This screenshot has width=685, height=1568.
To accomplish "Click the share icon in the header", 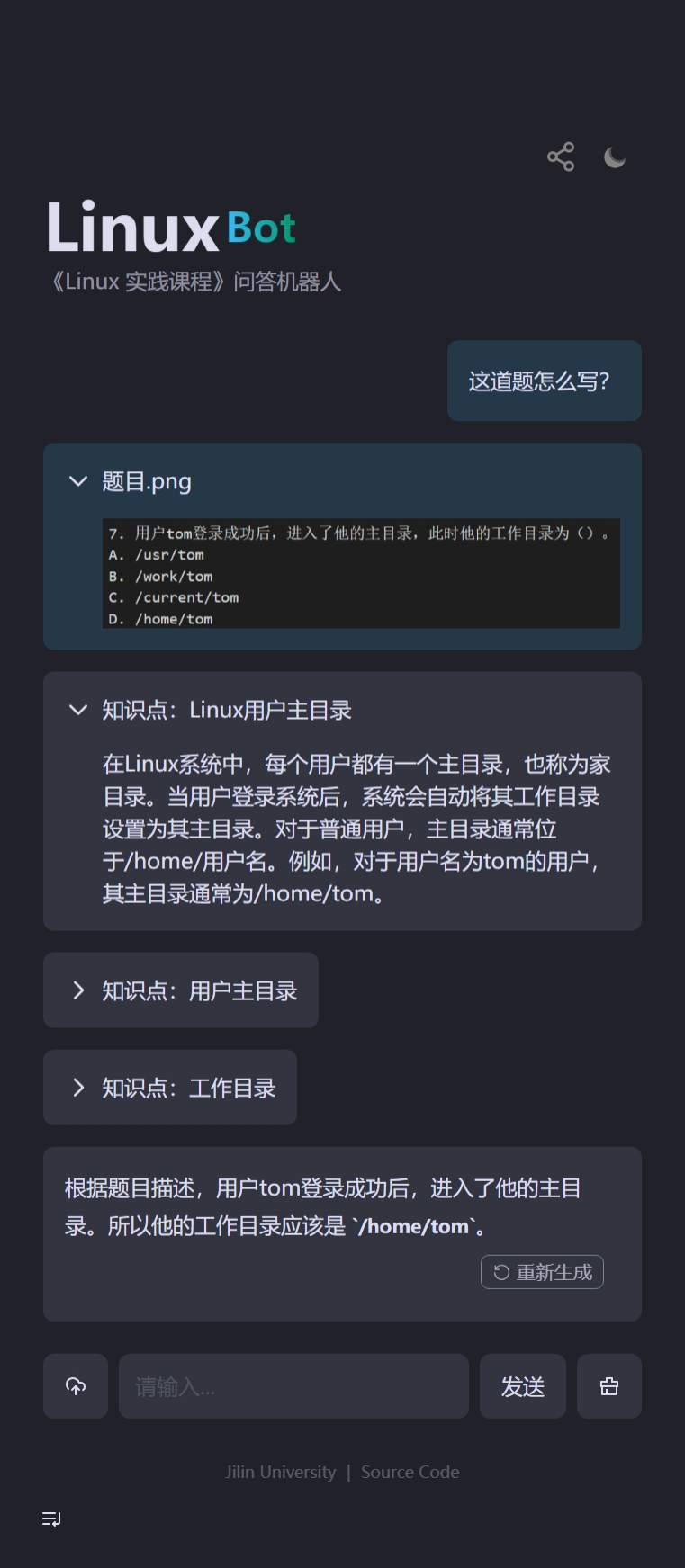I will coord(560,156).
